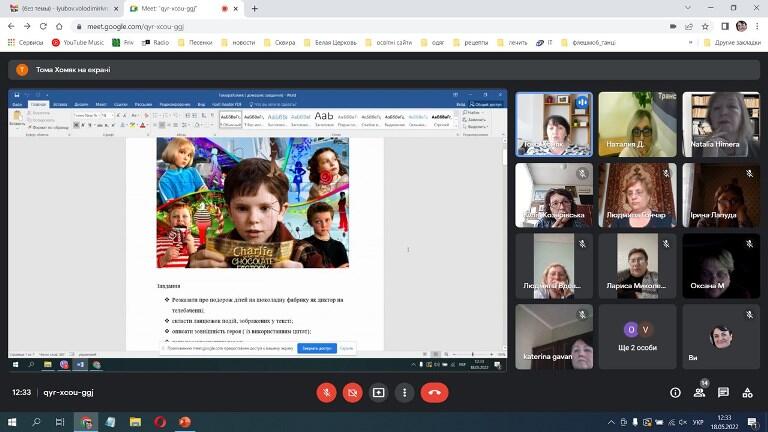Click your own self-view tile 'Ви'

point(721,336)
